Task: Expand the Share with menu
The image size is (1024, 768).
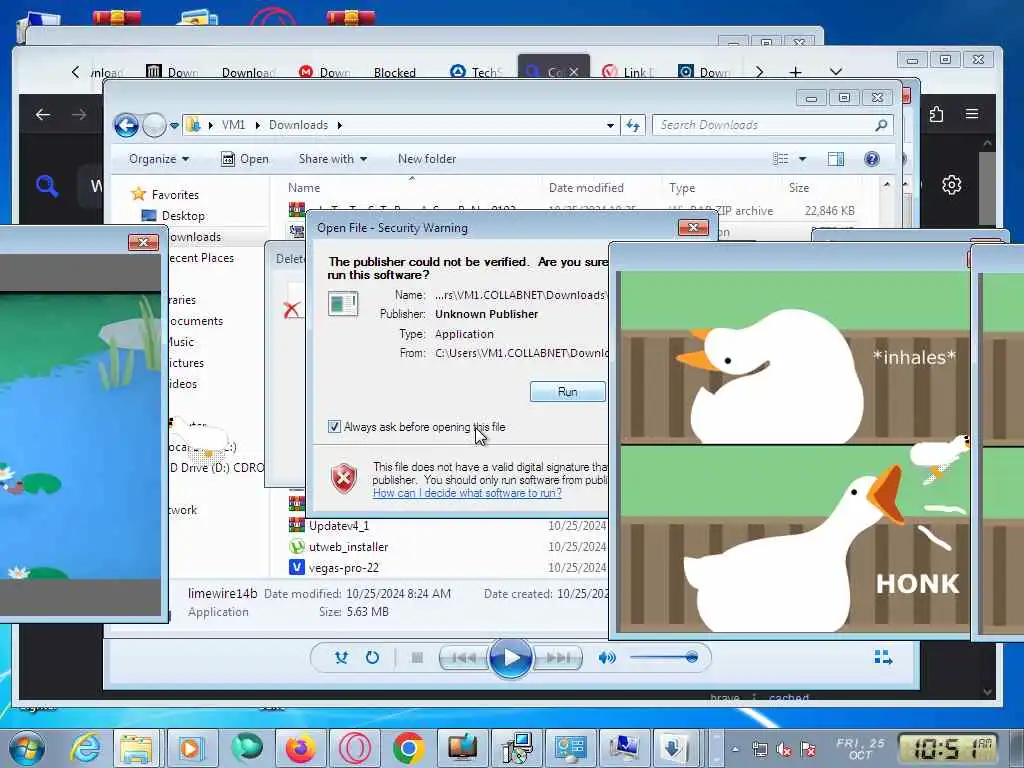Action: [x=332, y=159]
